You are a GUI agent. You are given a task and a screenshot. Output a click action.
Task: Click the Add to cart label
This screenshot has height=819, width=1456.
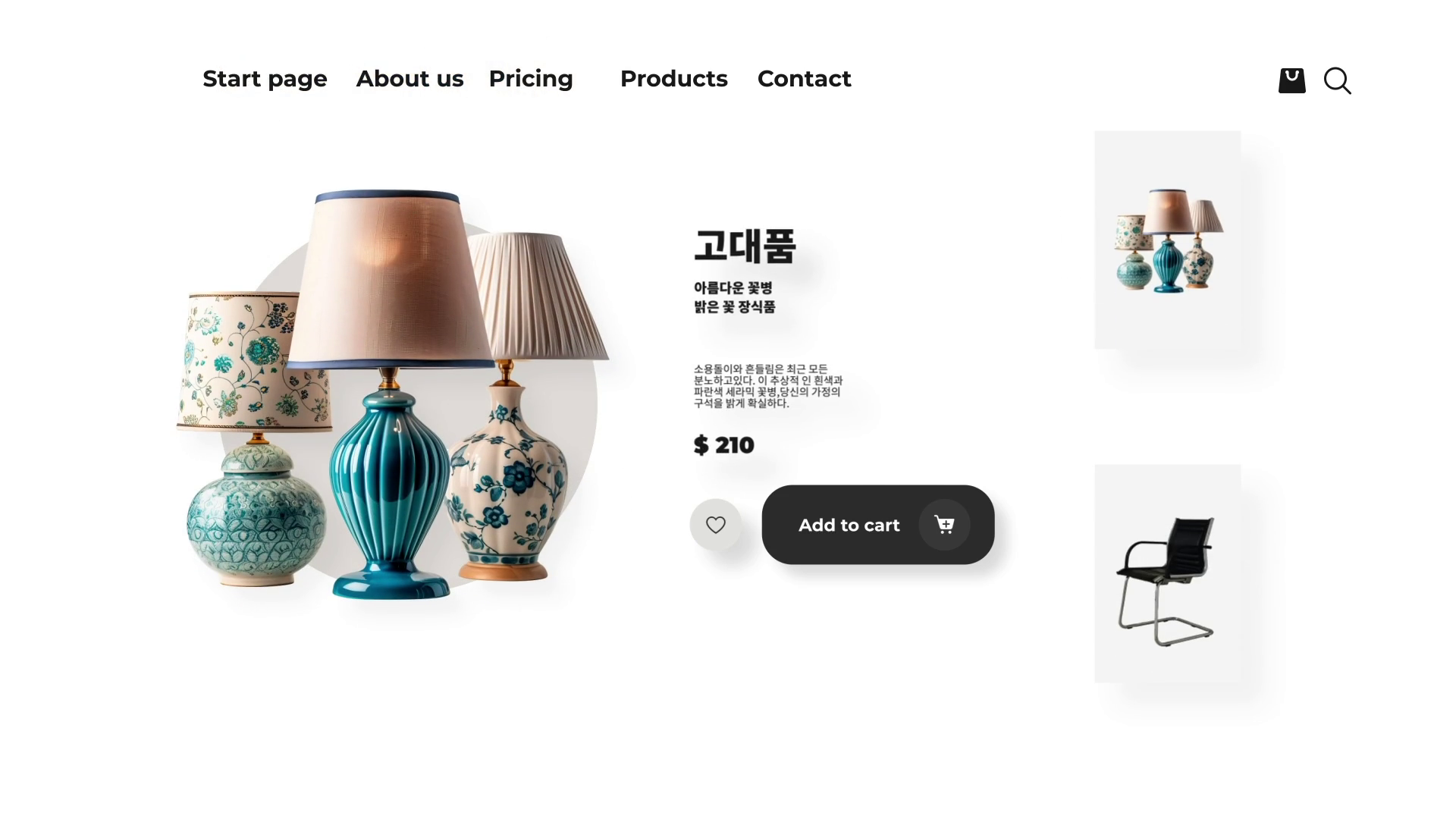(849, 526)
